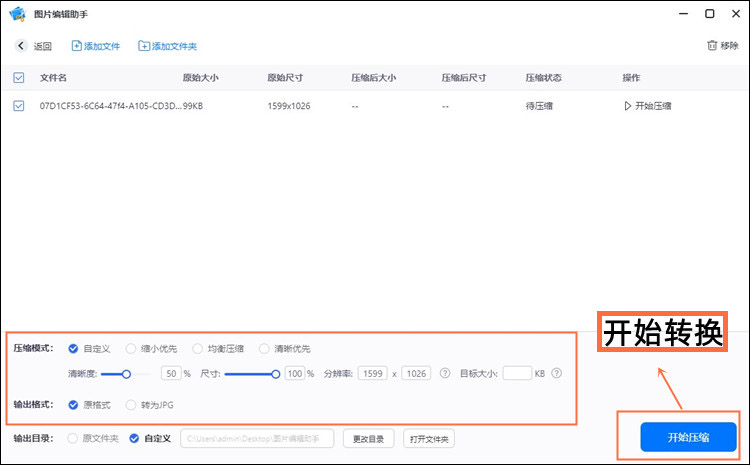Viewport: 750px width, 465px height.
Task: Maximize the 图片编辑助手 window
Action: click(710, 14)
